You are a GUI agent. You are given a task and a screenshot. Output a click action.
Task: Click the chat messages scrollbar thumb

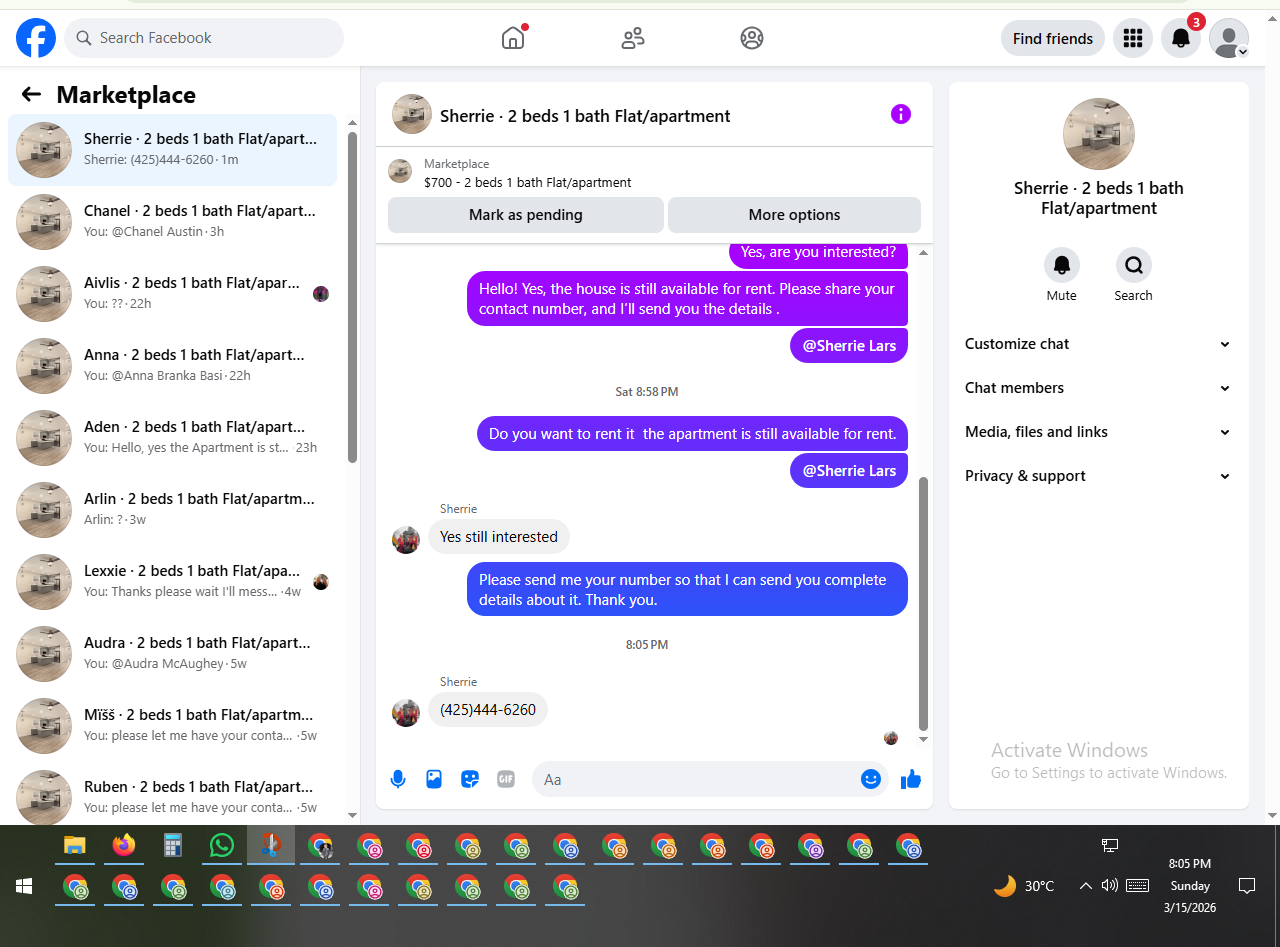click(x=923, y=603)
